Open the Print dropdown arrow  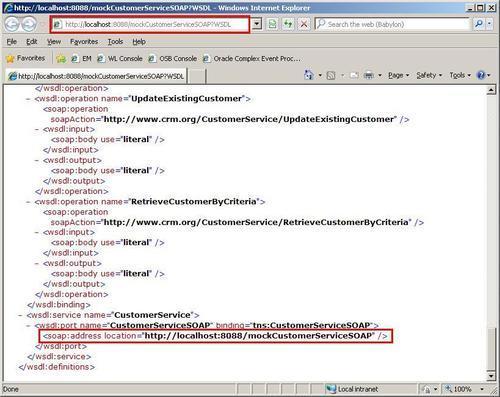pyautogui.click(x=380, y=75)
